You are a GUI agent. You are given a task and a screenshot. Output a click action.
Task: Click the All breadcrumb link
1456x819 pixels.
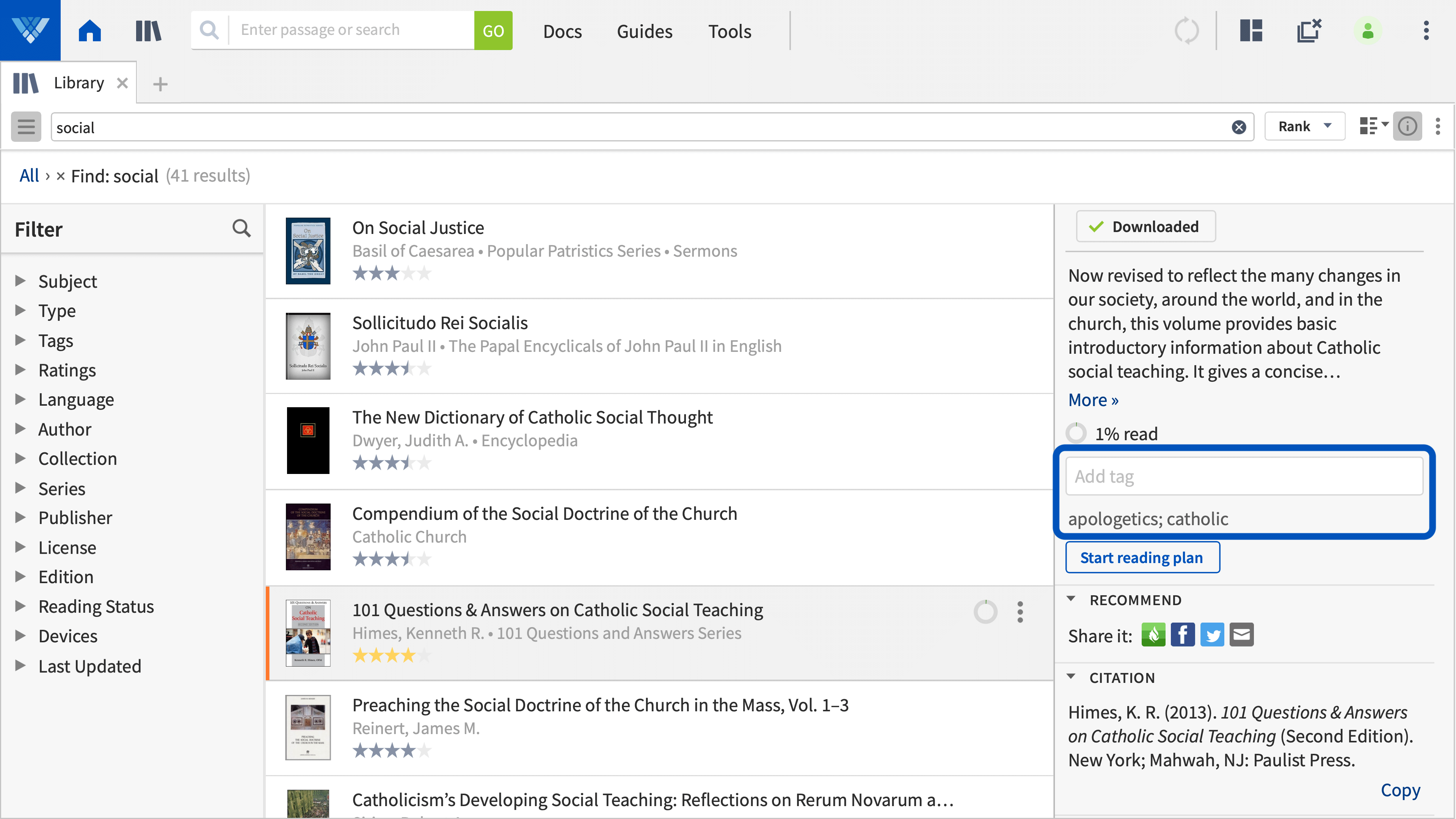(30, 176)
